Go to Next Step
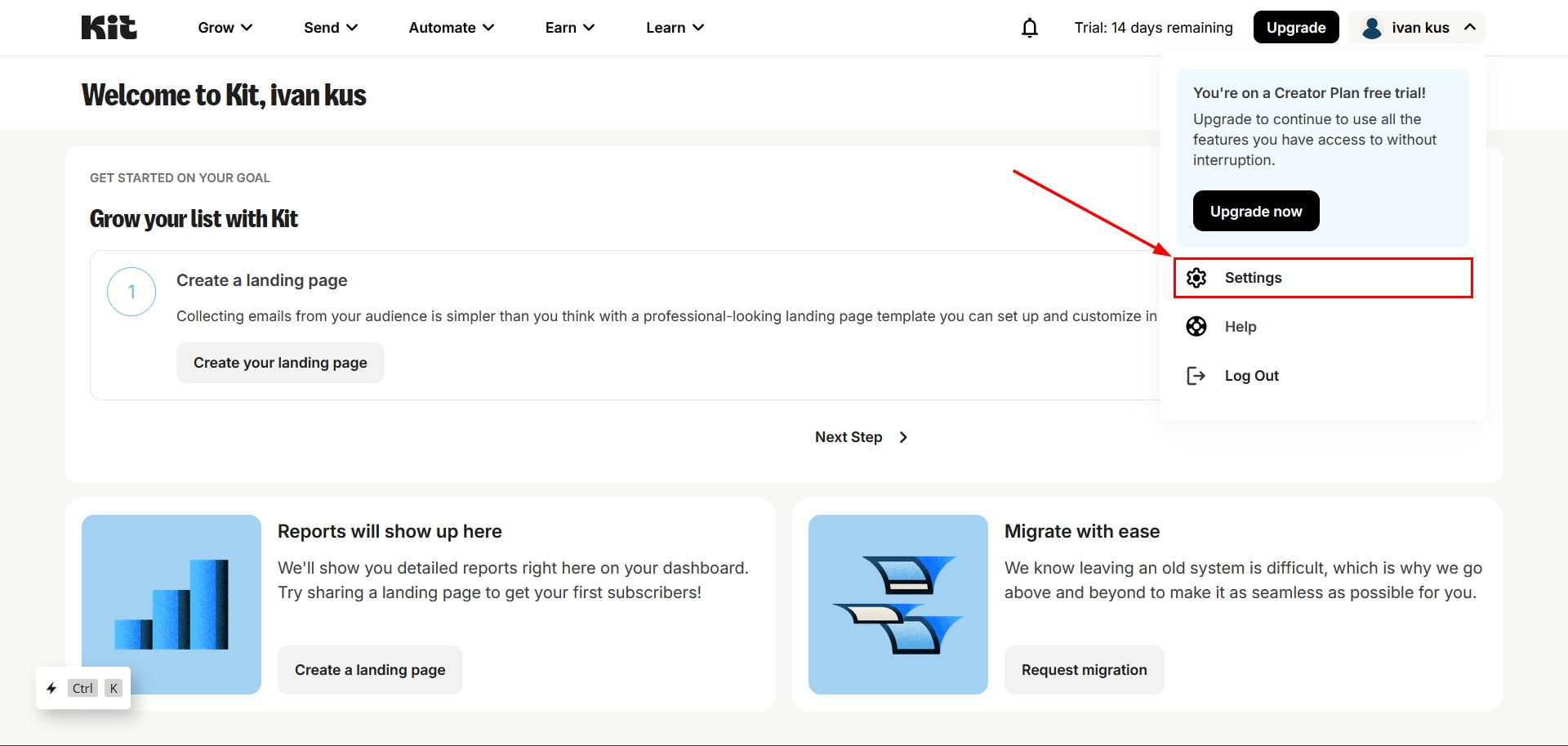The height and width of the screenshot is (746, 1568). (861, 437)
